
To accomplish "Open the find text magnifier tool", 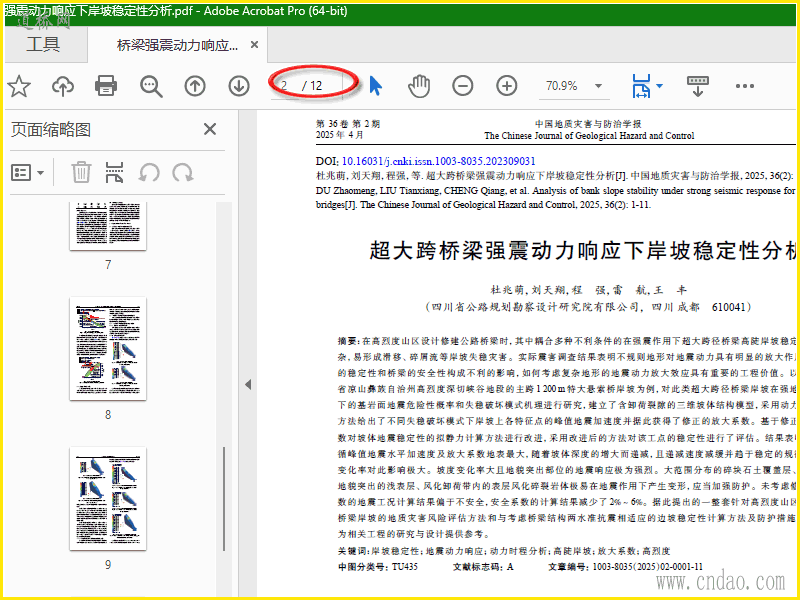I will (151, 87).
